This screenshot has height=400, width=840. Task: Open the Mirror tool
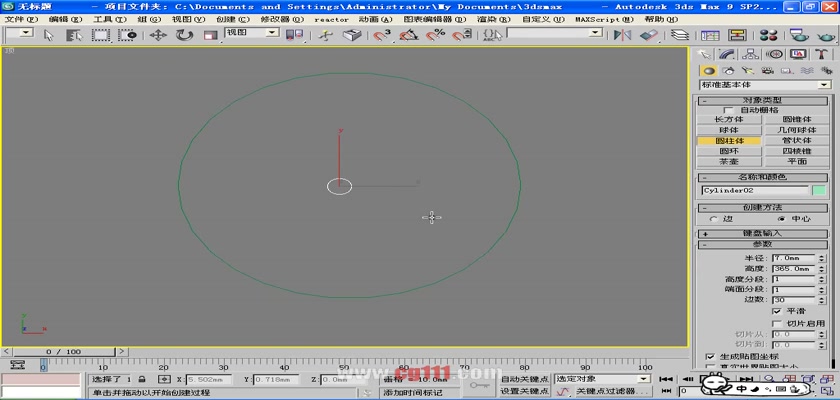622,35
